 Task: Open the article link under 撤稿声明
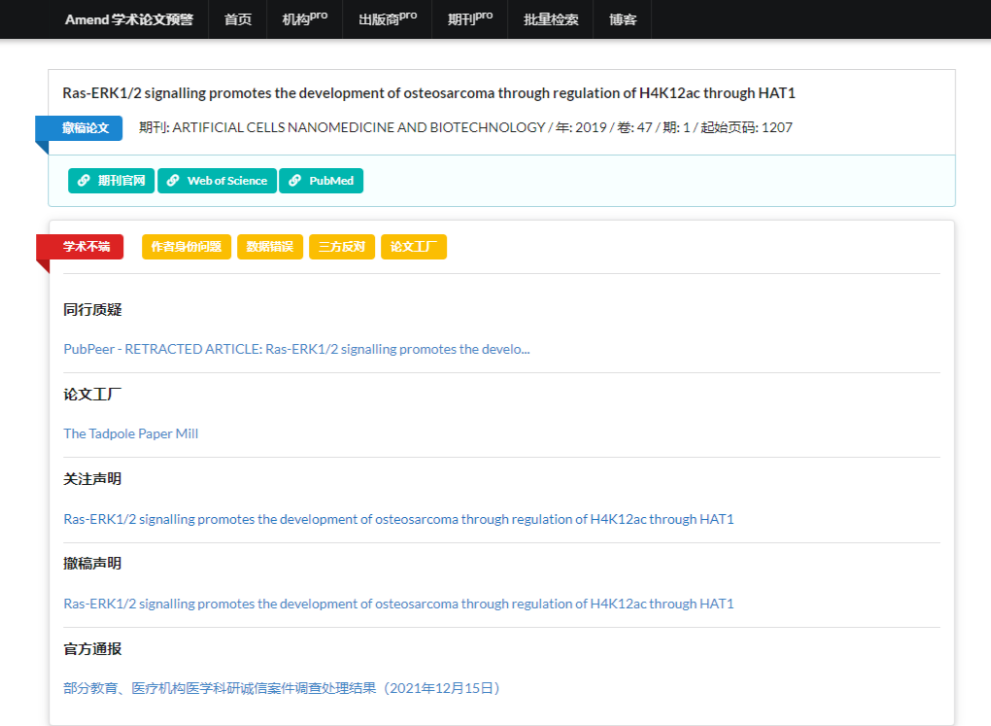coord(398,604)
